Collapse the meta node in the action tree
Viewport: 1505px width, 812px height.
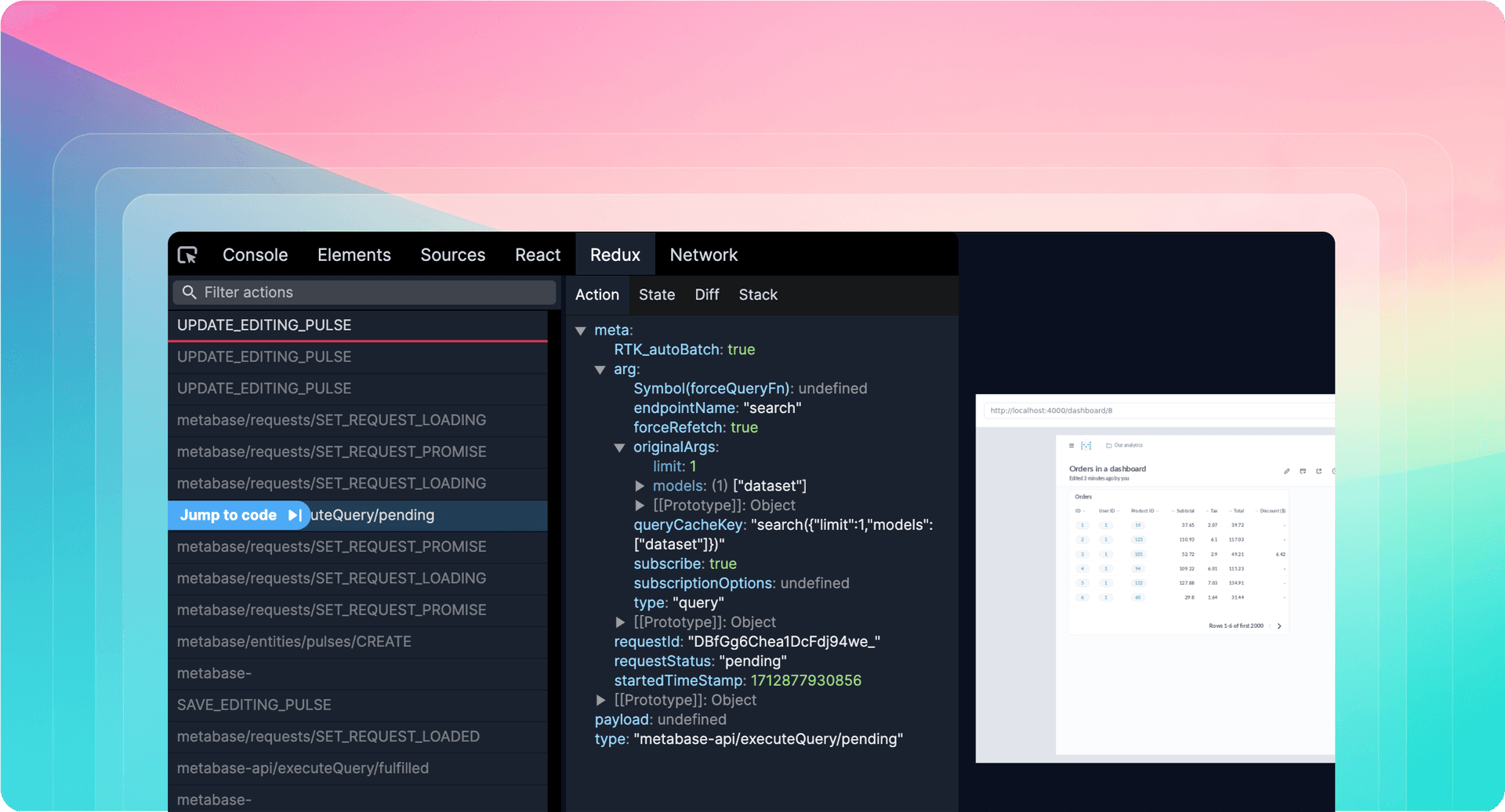click(580, 330)
